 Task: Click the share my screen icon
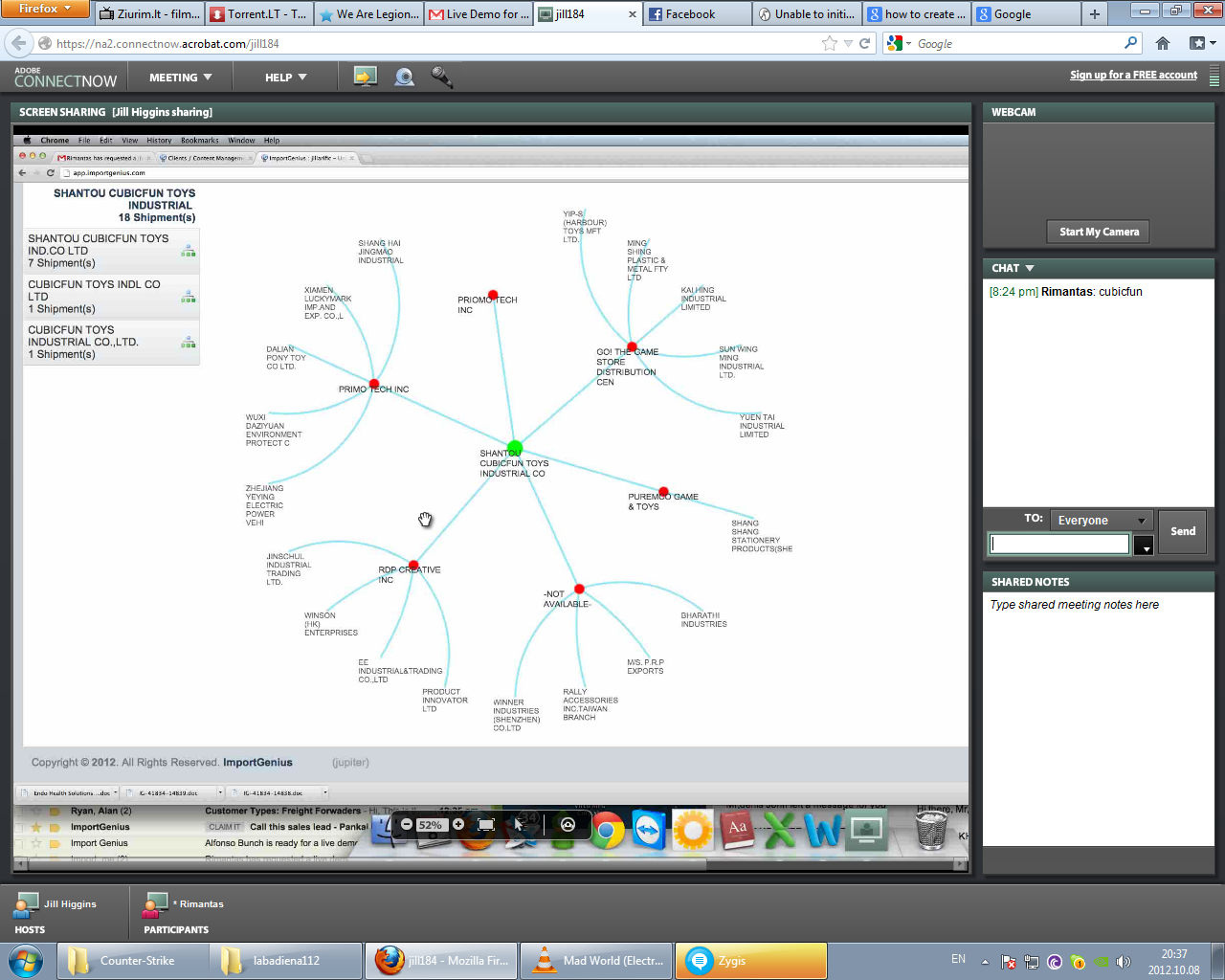365,78
